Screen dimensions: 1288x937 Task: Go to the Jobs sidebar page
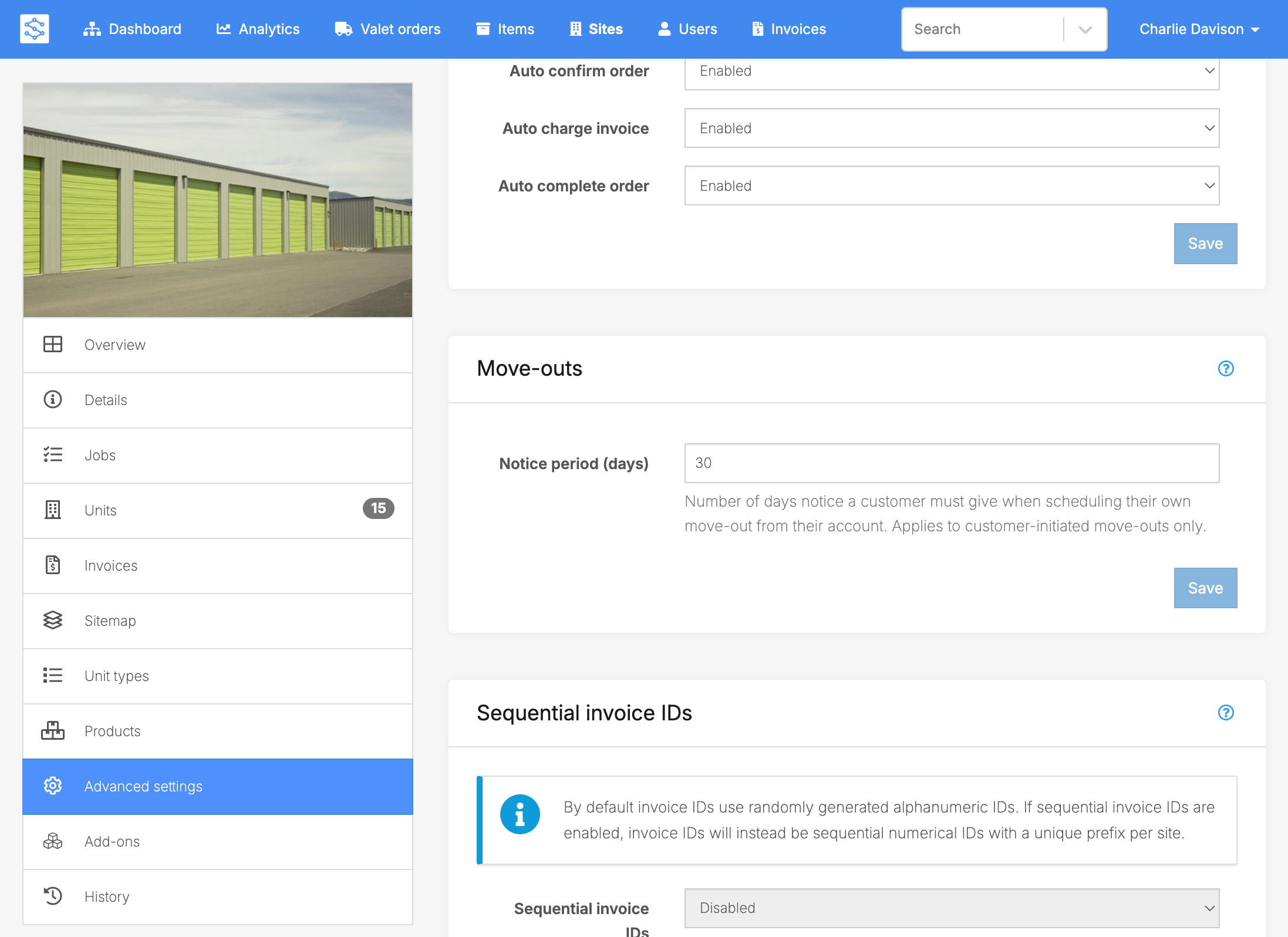coord(218,455)
